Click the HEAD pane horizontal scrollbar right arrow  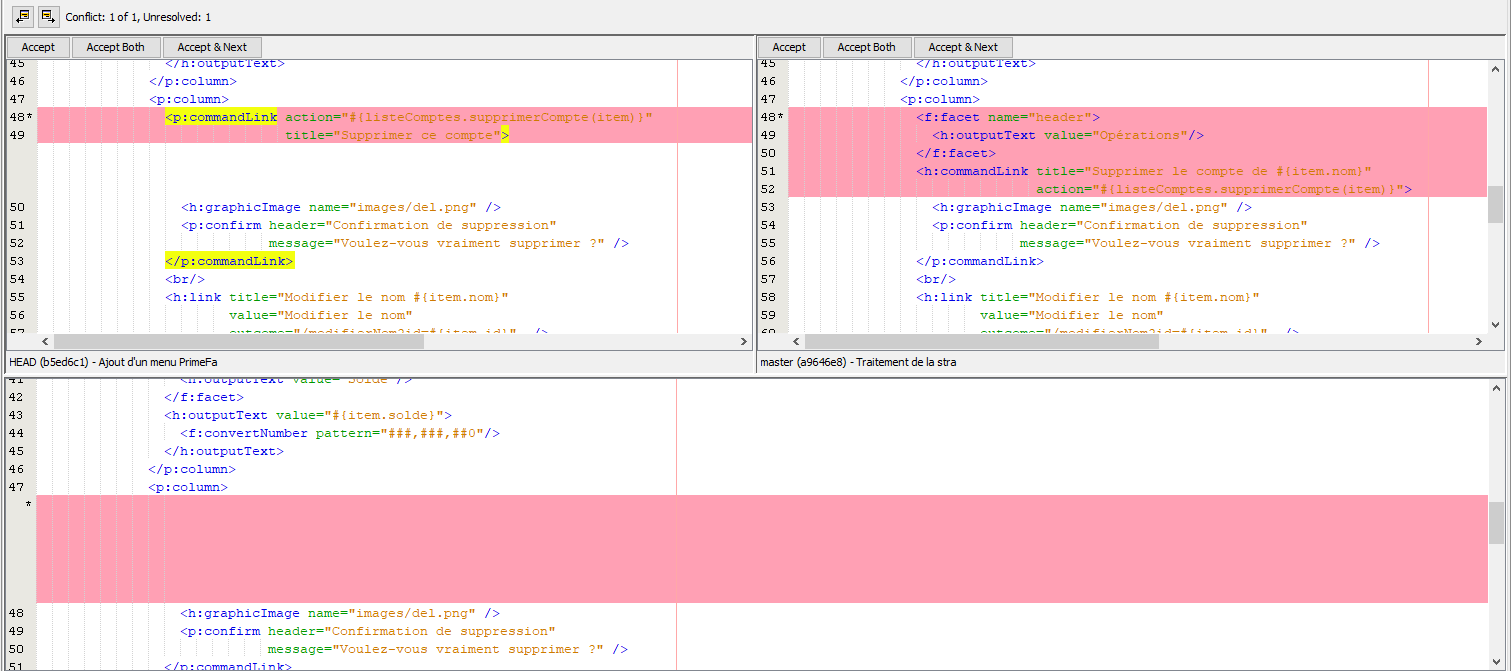click(x=743, y=342)
